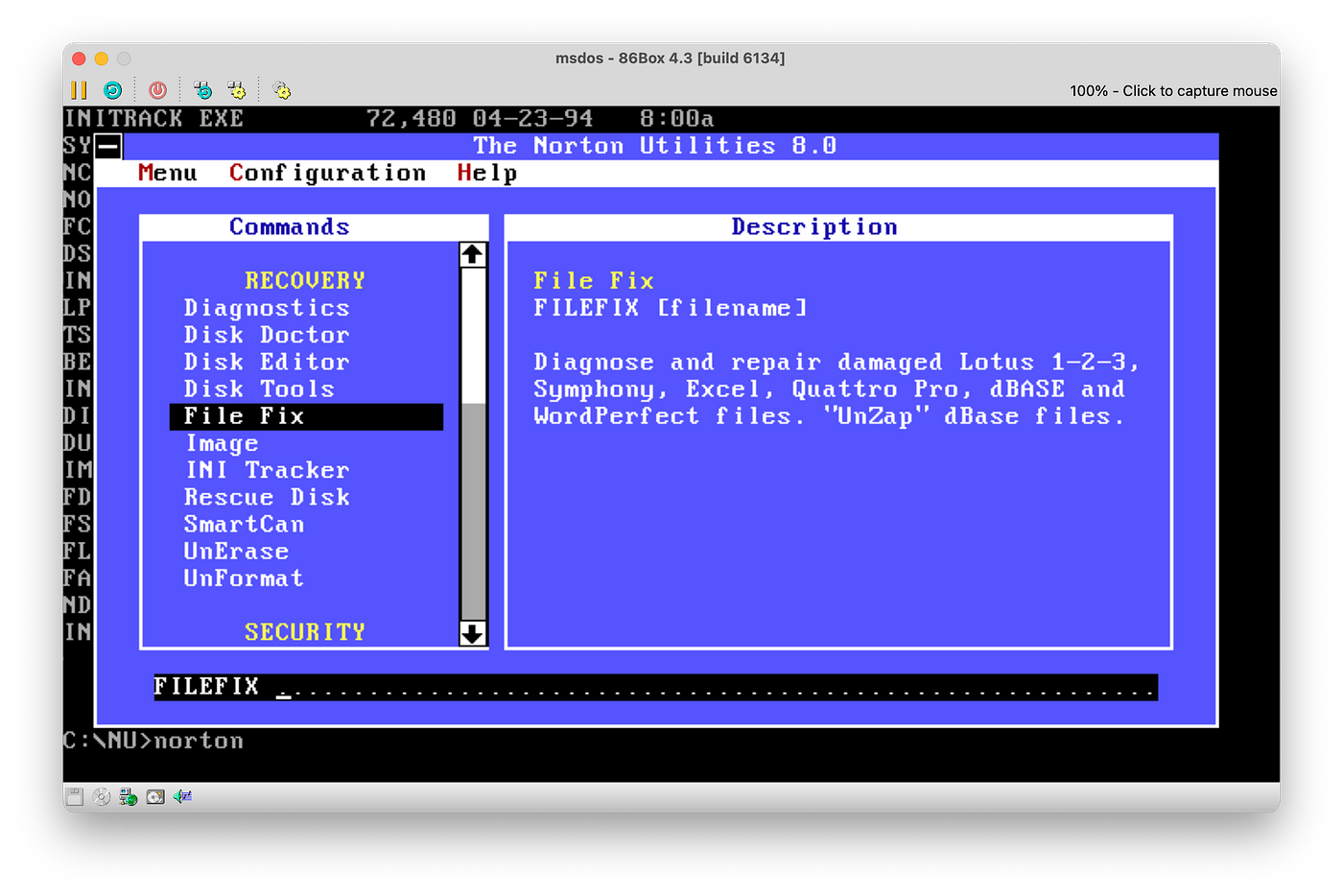Viewport: 1343px width, 896px height.
Task: Select UnErase command
Action: tap(236, 552)
